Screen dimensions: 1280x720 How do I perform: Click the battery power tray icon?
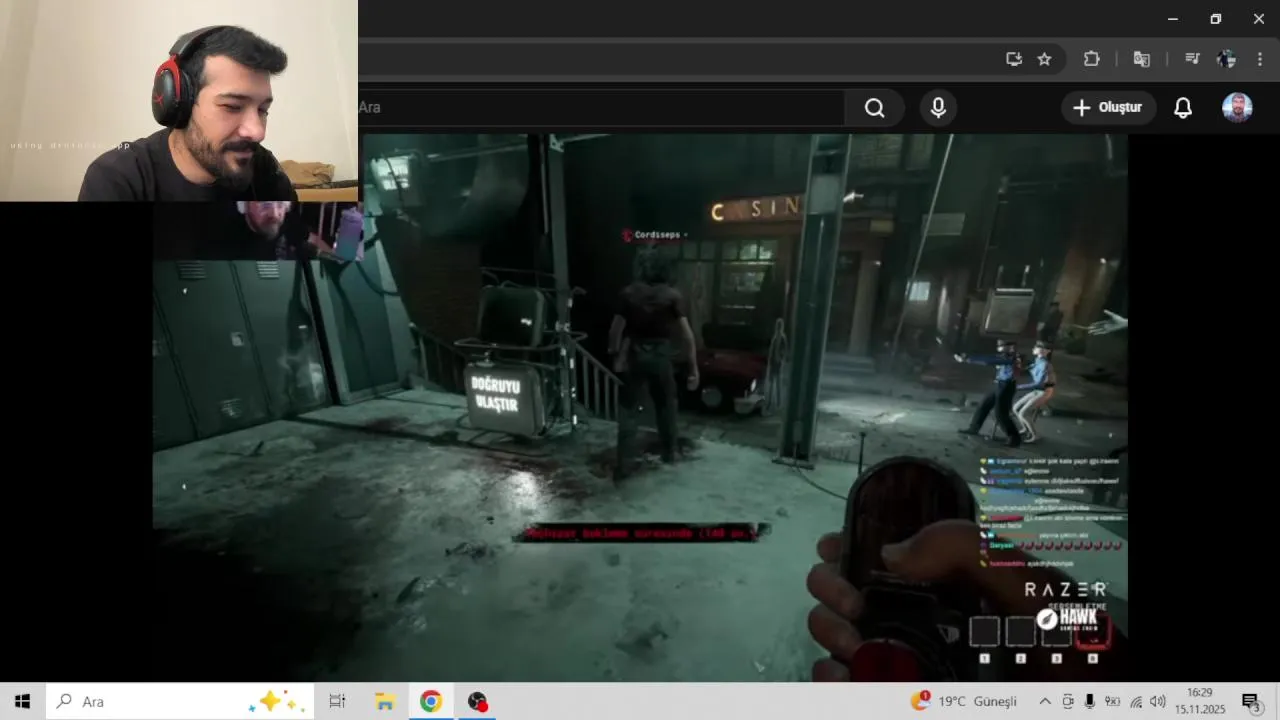coord(1112,702)
